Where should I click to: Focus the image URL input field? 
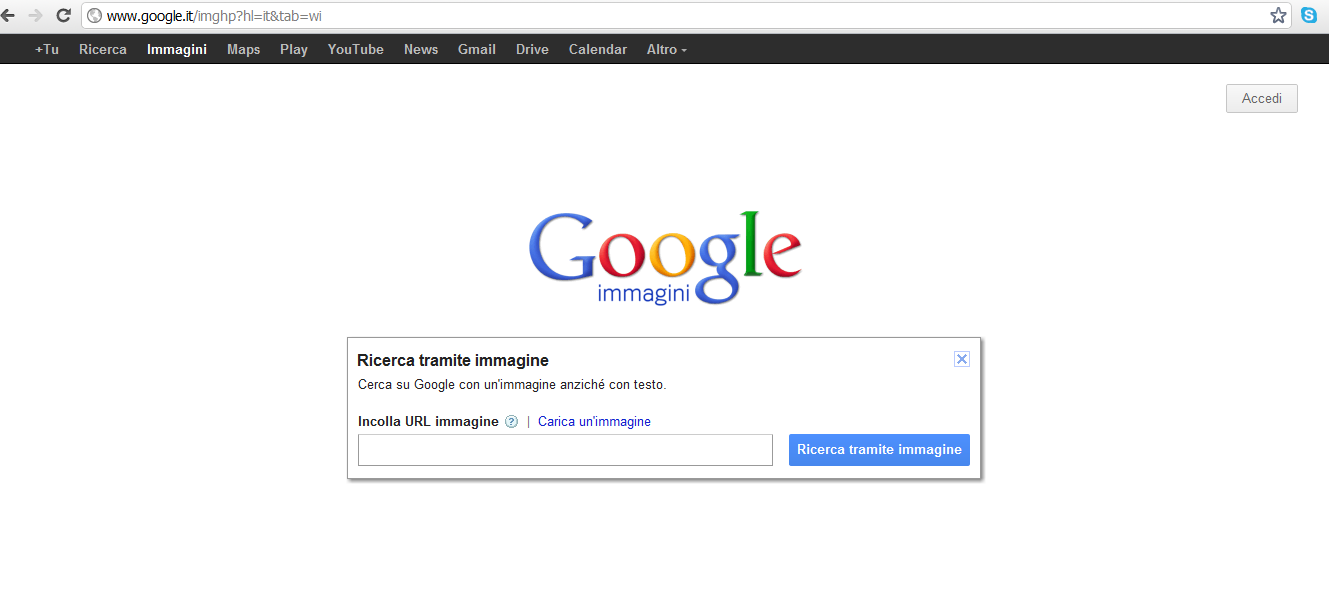(565, 450)
